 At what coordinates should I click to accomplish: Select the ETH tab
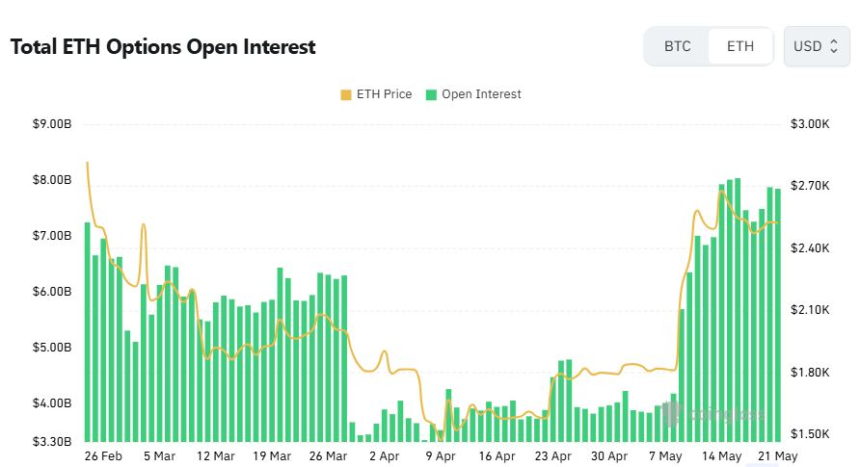pyautogui.click(x=740, y=46)
